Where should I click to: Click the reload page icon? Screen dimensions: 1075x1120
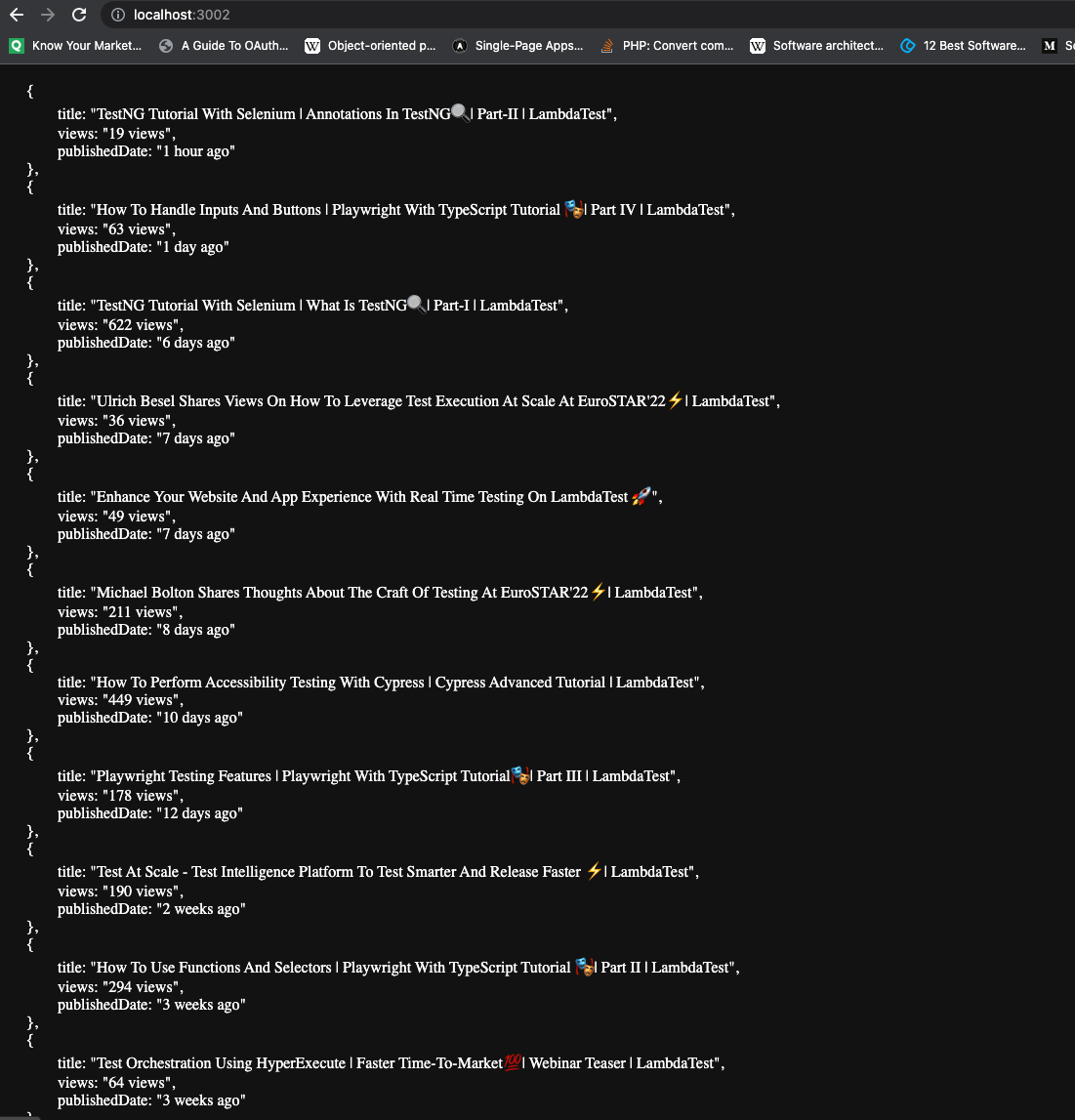pos(80,15)
